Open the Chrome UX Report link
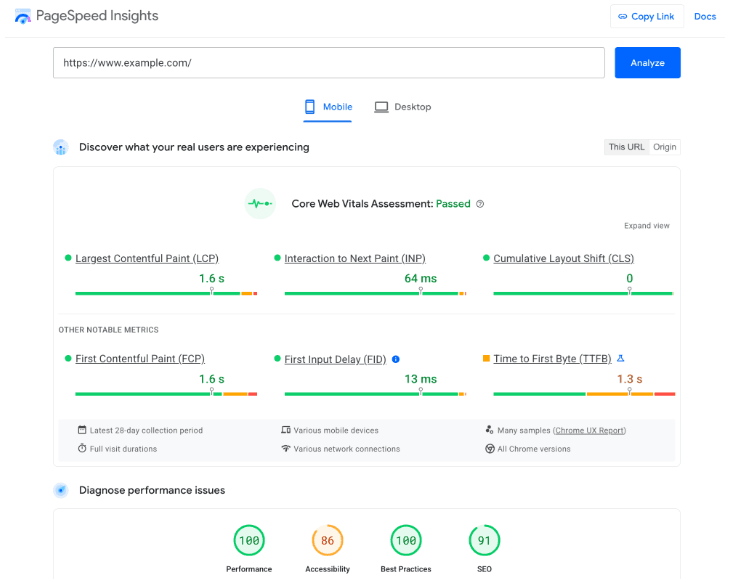The image size is (737, 582). 589,430
